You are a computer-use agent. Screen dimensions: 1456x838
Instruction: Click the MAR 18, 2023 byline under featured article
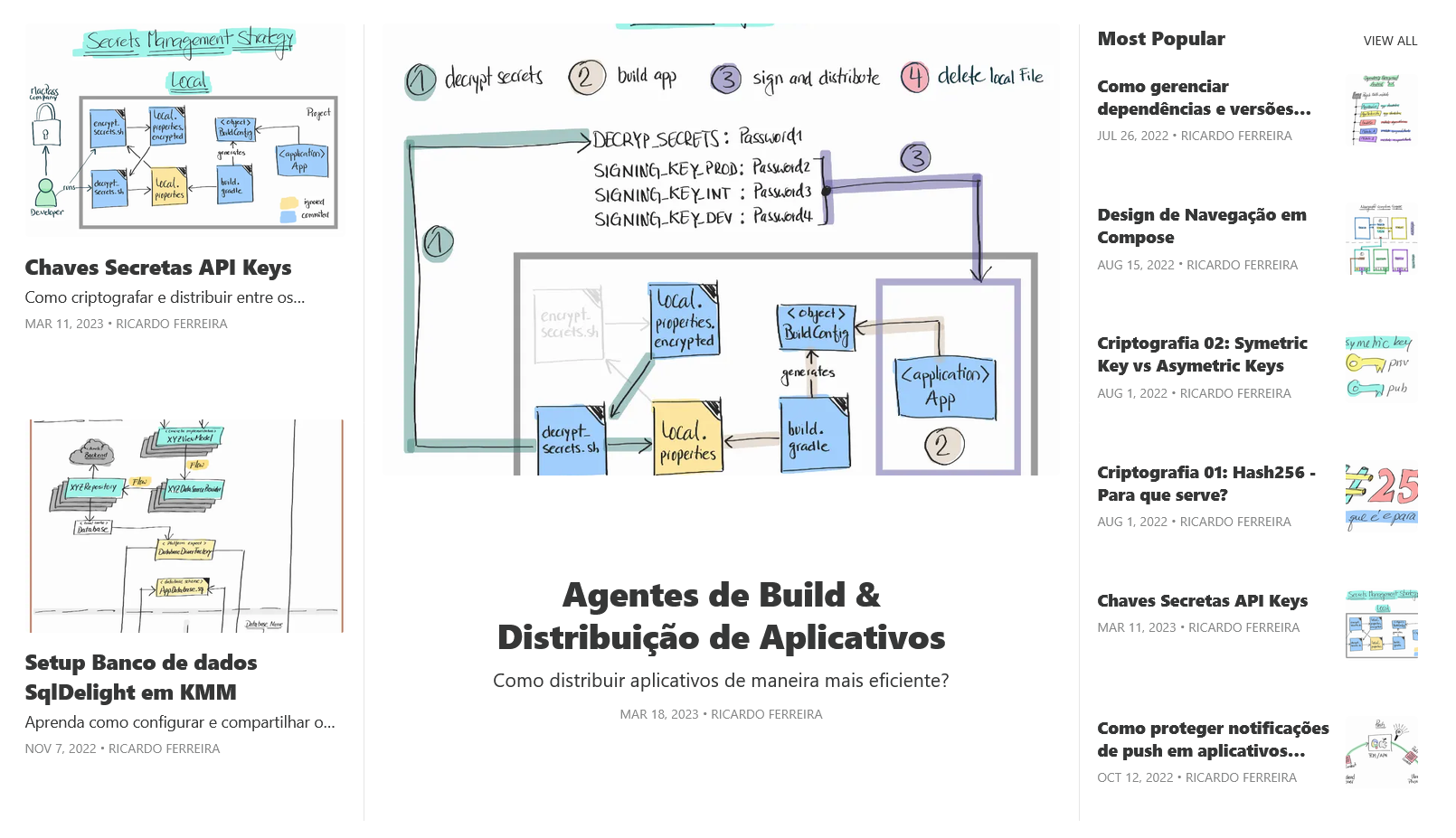click(721, 714)
